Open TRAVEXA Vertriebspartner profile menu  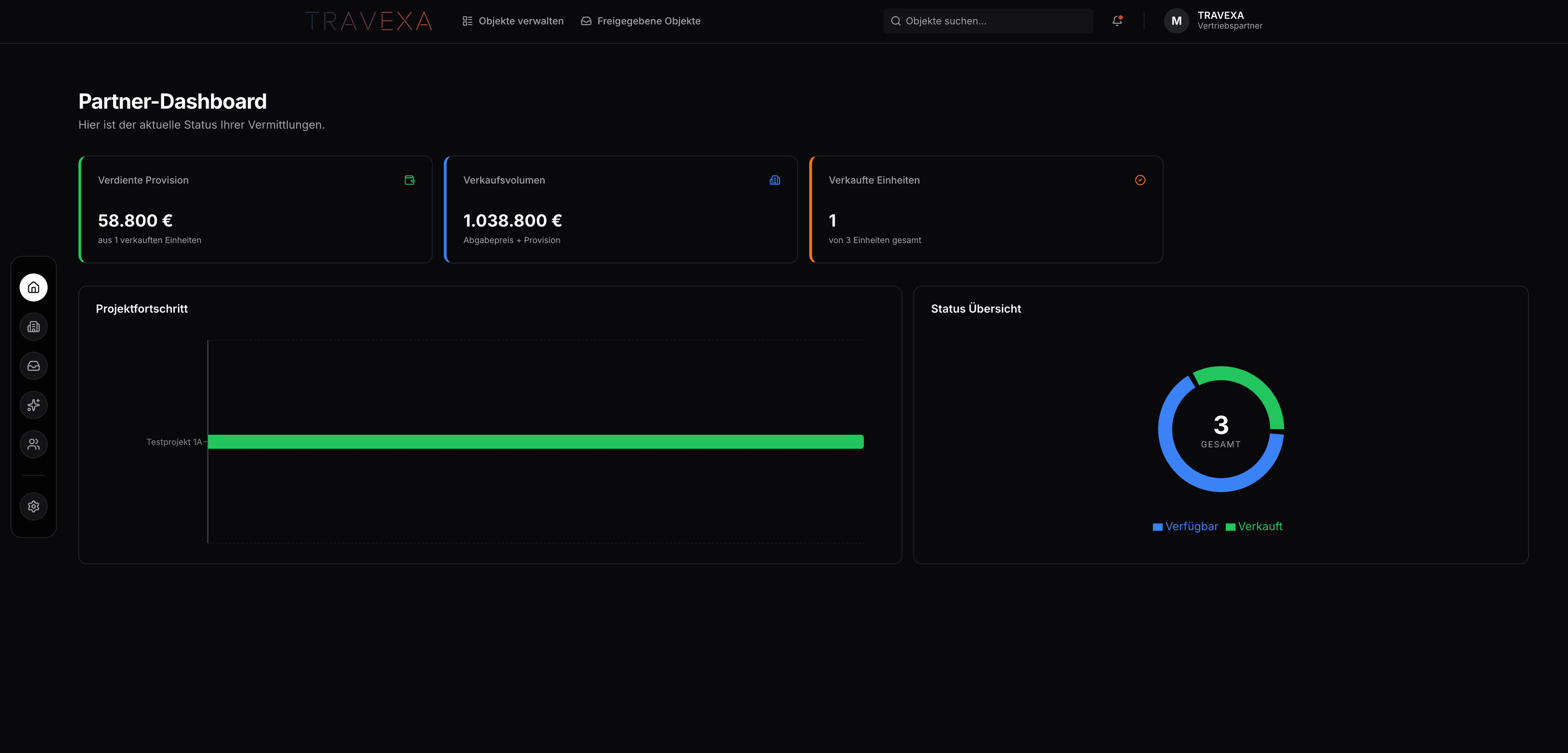click(x=1229, y=21)
